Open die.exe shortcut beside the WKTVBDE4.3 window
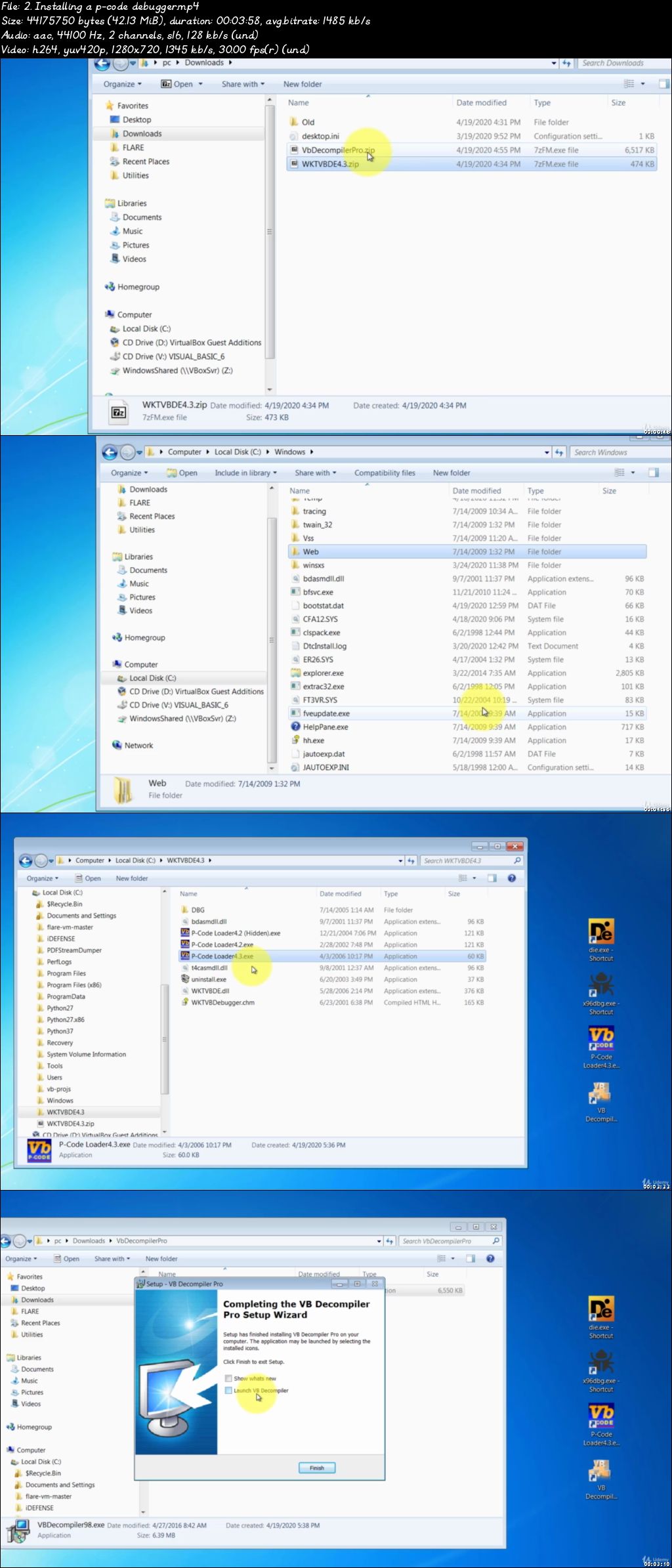Image resolution: width=672 pixels, height=1568 pixels. point(600,940)
